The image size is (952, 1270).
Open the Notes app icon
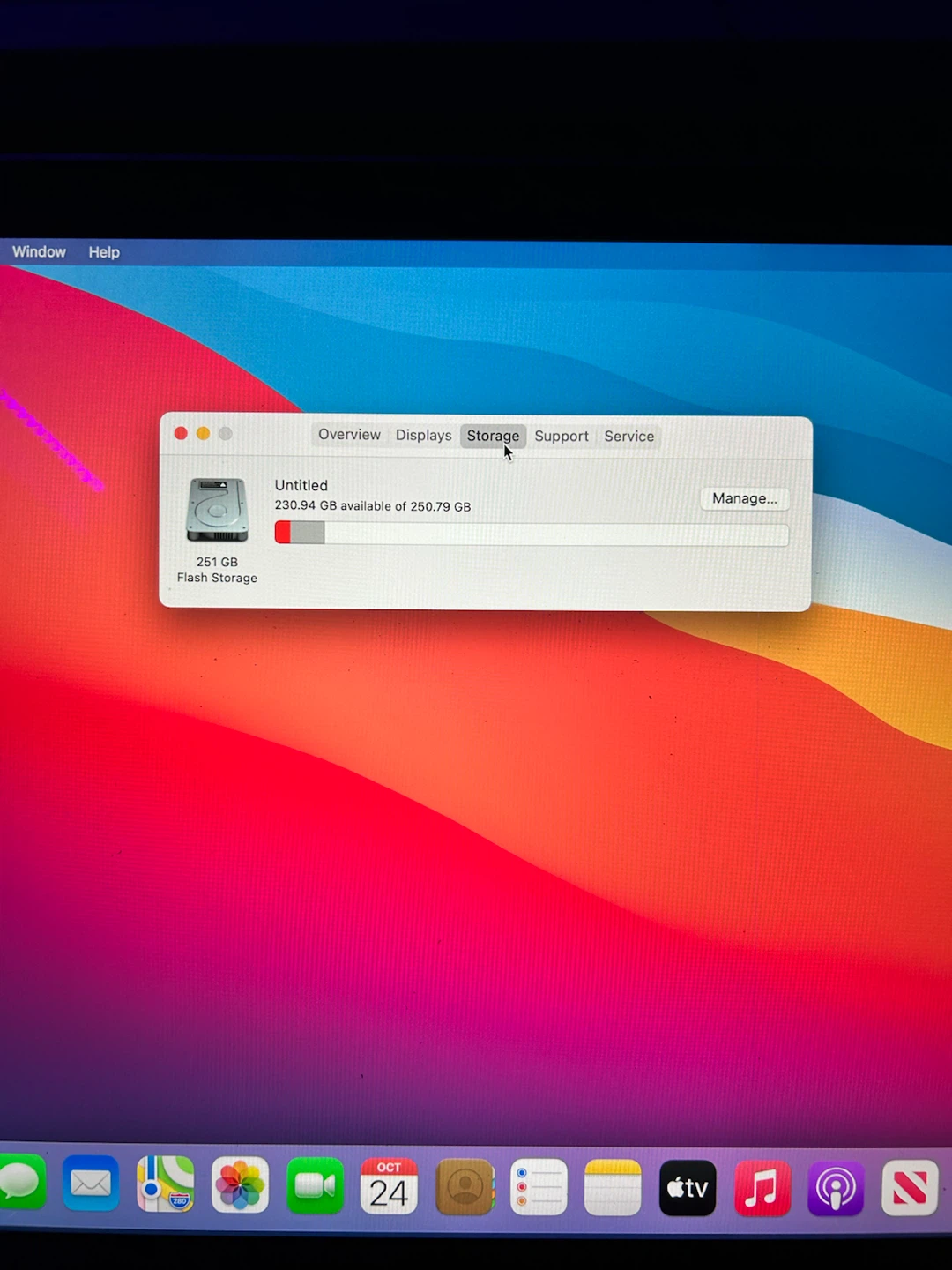tap(613, 1188)
